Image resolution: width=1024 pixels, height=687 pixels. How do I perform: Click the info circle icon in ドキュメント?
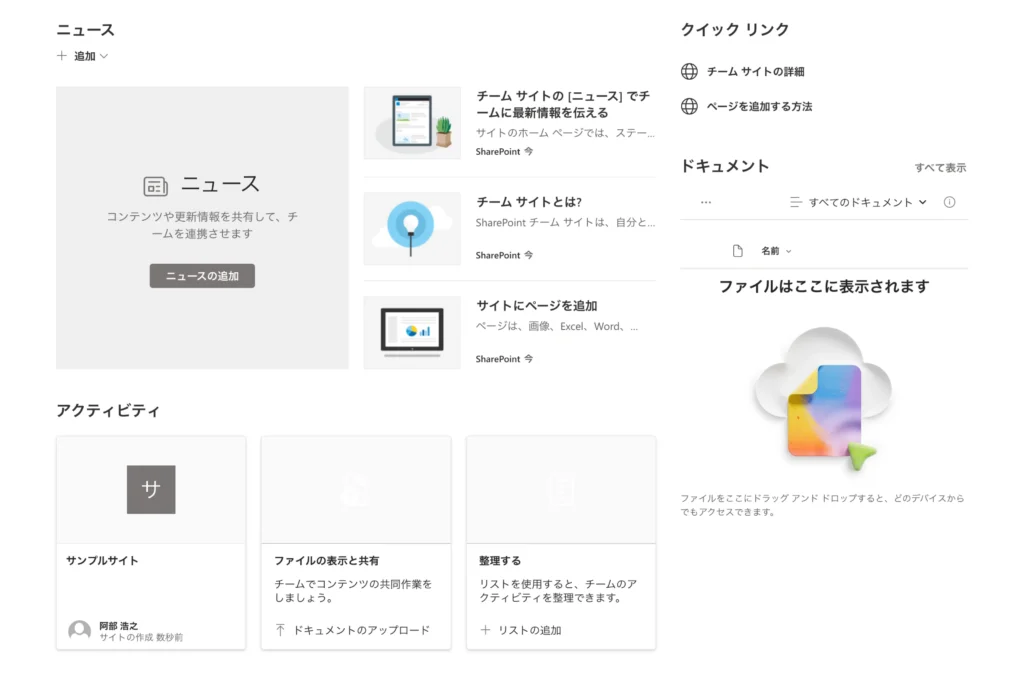pyautogui.click(x=949, y=202)
